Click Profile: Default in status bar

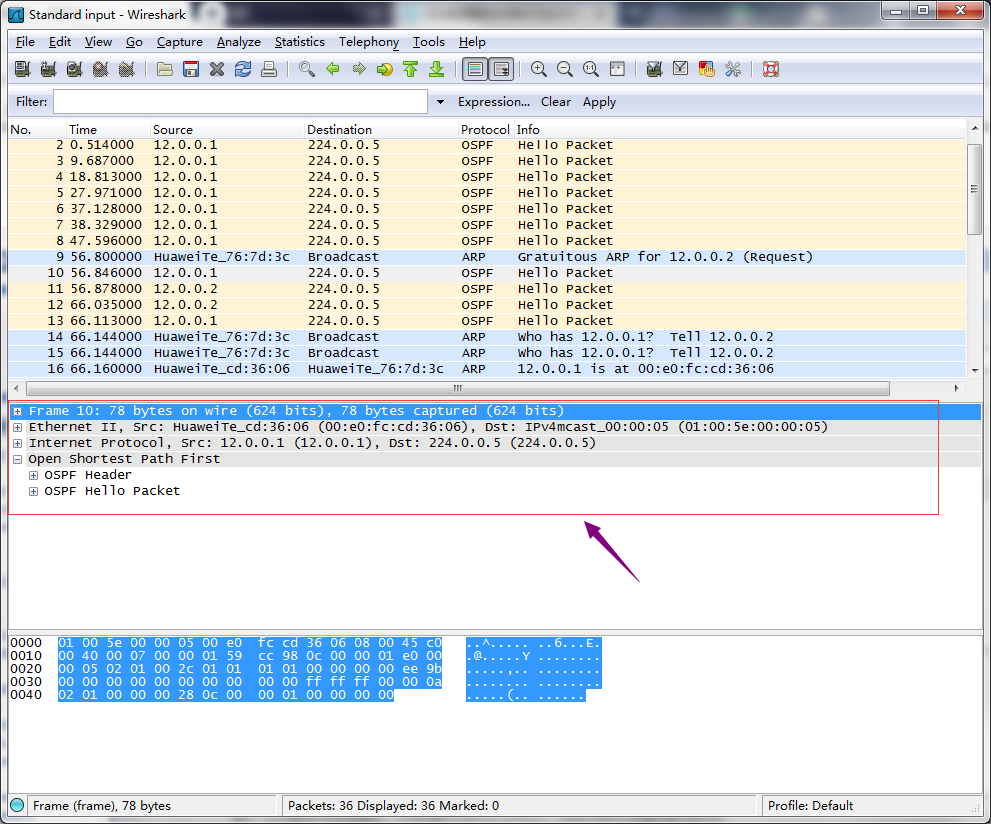810,806
